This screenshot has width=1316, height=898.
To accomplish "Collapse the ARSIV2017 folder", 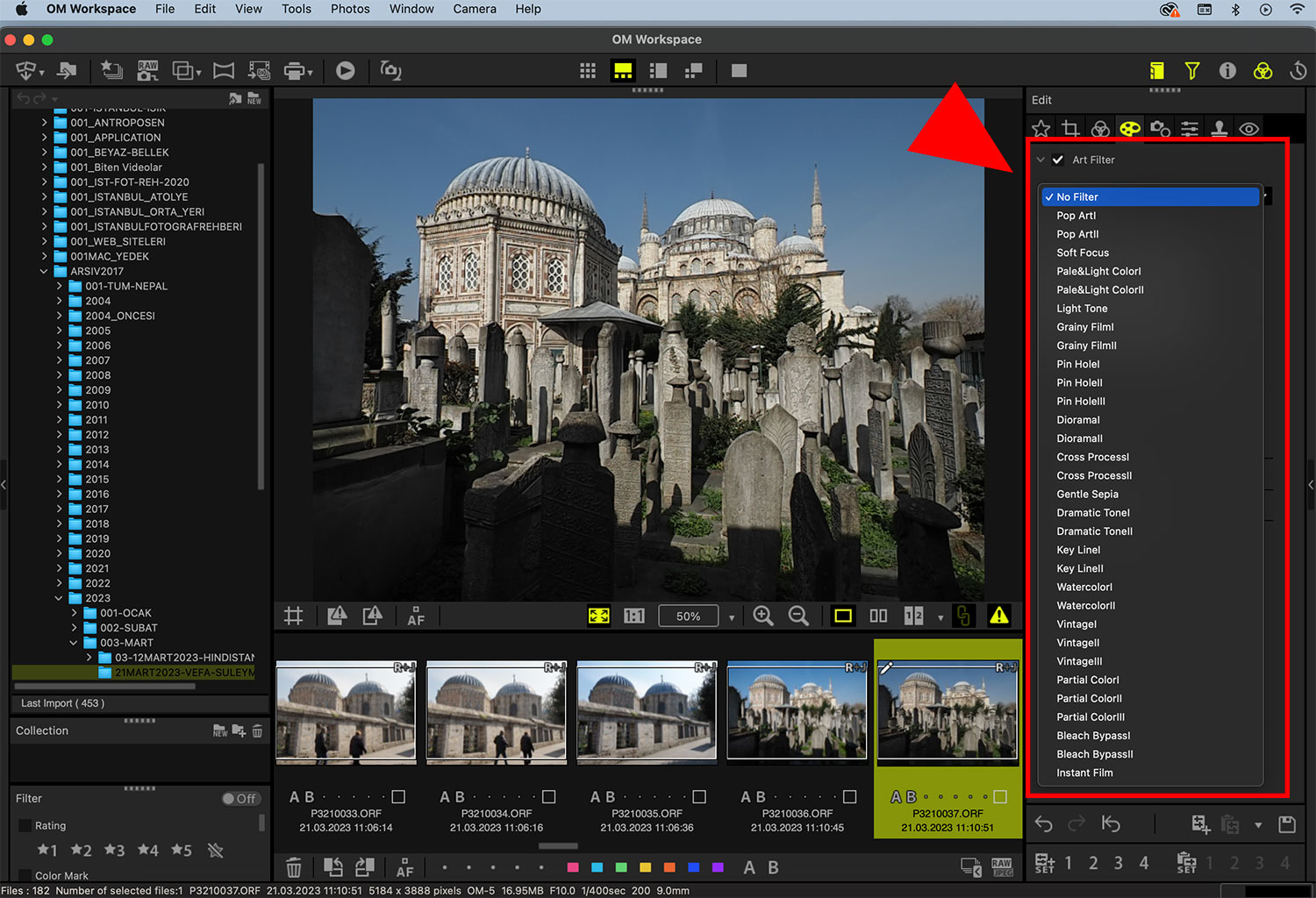I will click(x=45, y=271).
